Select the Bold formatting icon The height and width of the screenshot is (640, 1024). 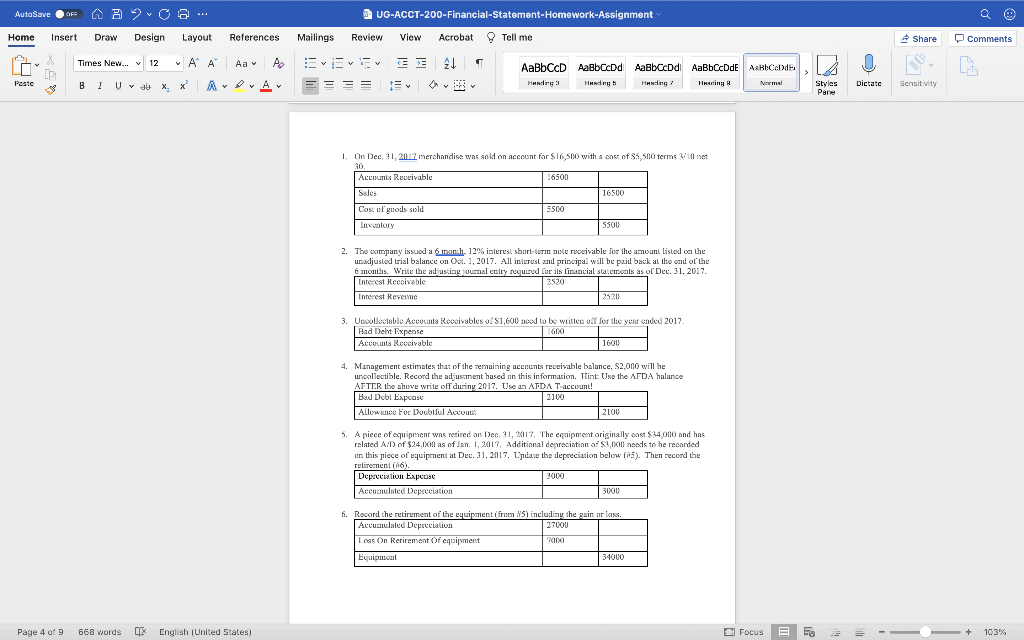(82, 86)
